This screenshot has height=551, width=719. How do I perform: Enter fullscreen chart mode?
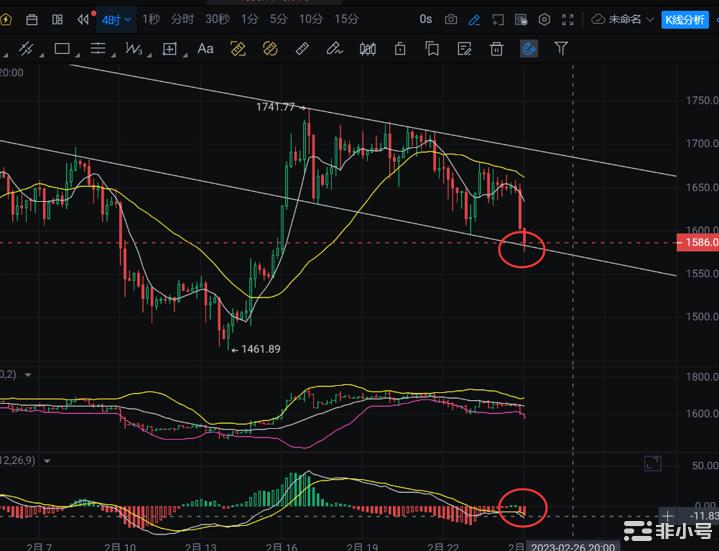[x=568, y=19]
